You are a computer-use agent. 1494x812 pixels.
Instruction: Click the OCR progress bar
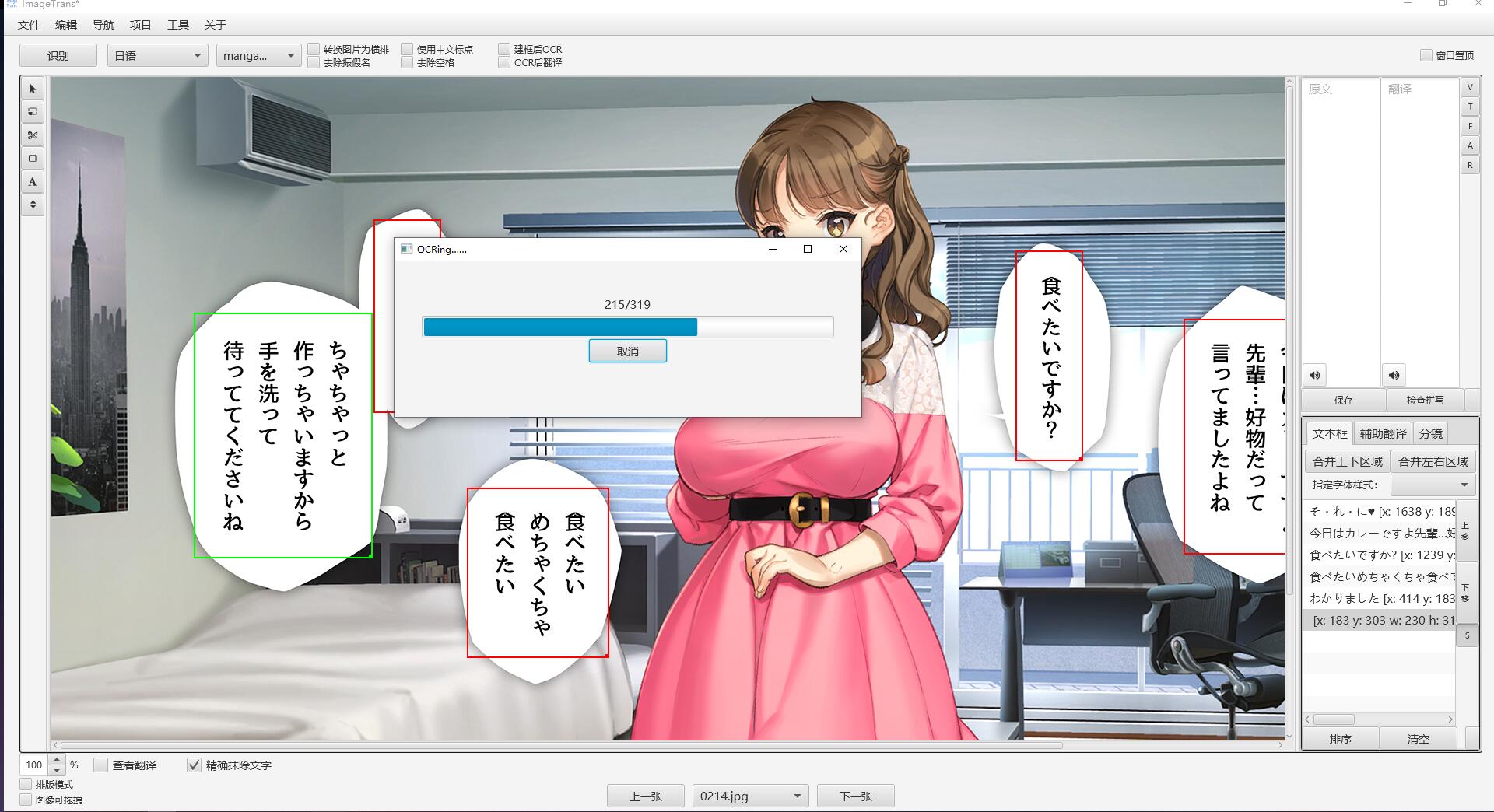[x=627, y=327]
